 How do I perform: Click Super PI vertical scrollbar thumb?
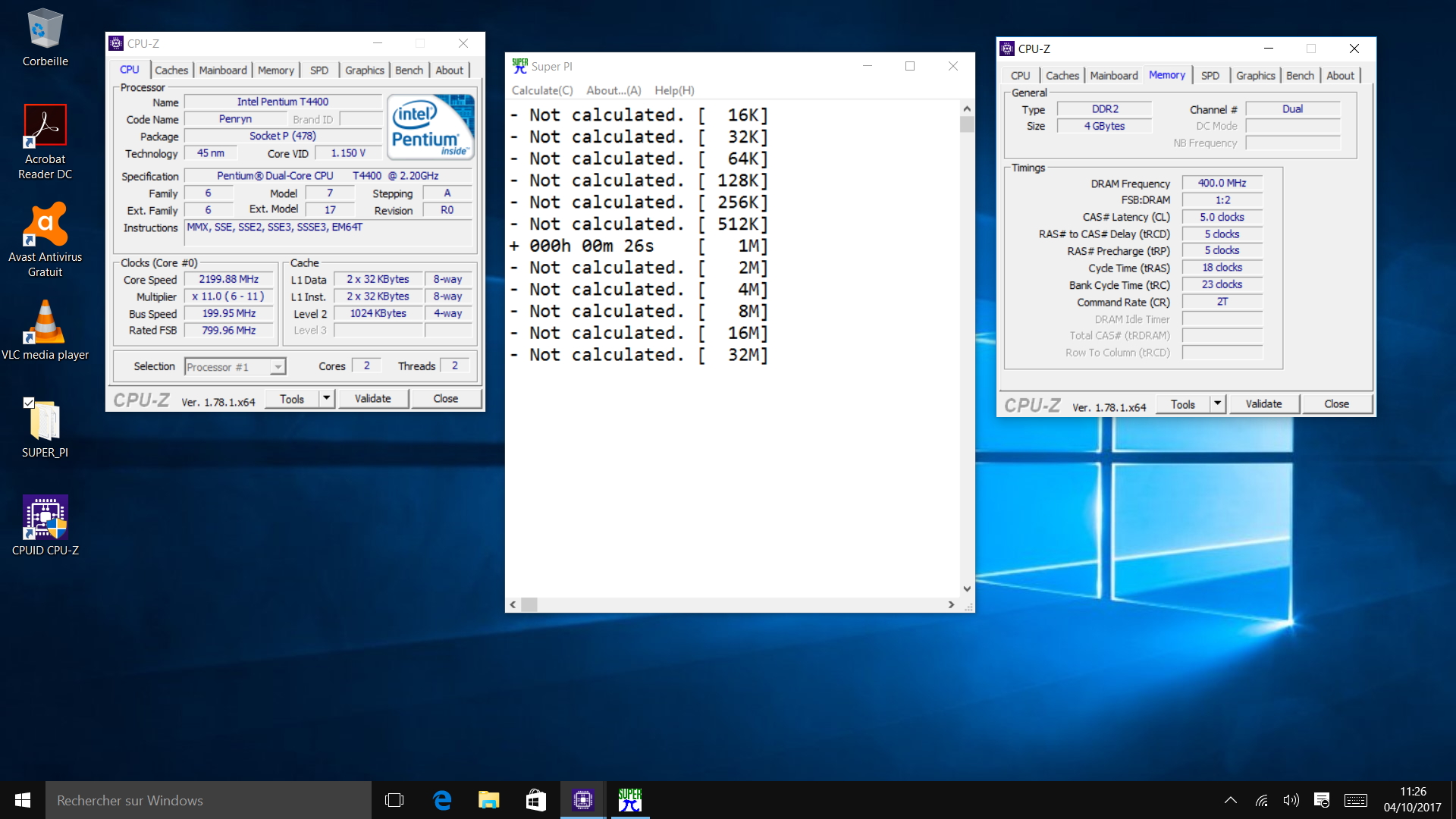pyautogui.click(x=967, y=124)
